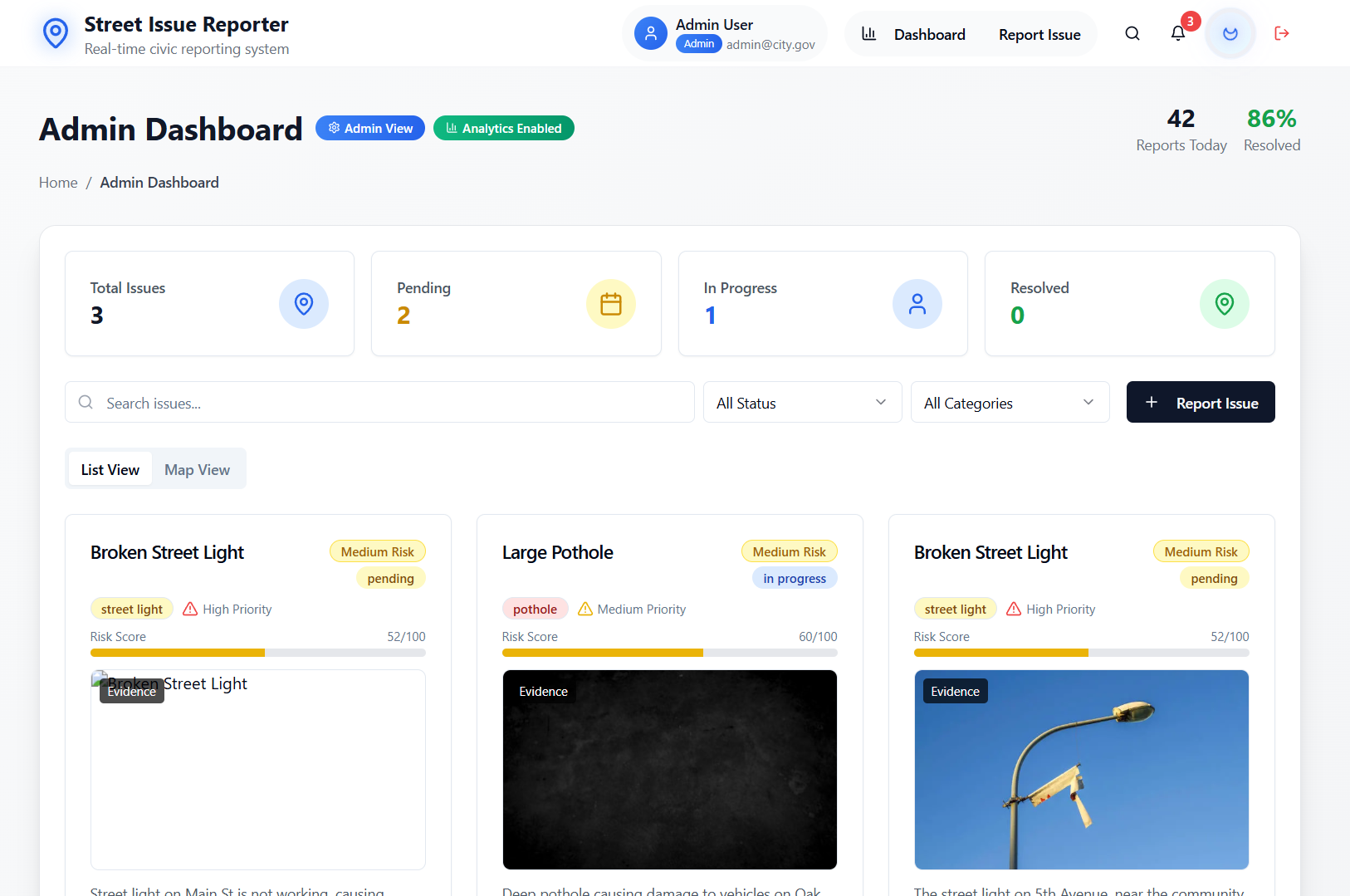The width and height of the screenshot is (1350, 896).
Task: Log out using the sign-out icon
Action: coord(1282,33)
